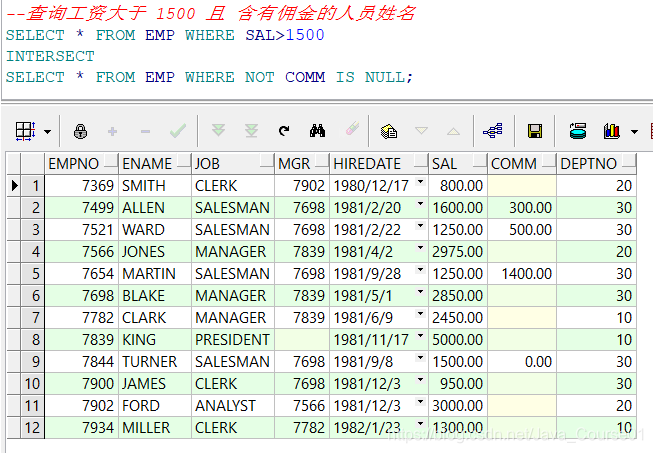This screenshot has width=653, height=453.
Task: Click the 5000.00 salary cell
Action: (458, 340)
